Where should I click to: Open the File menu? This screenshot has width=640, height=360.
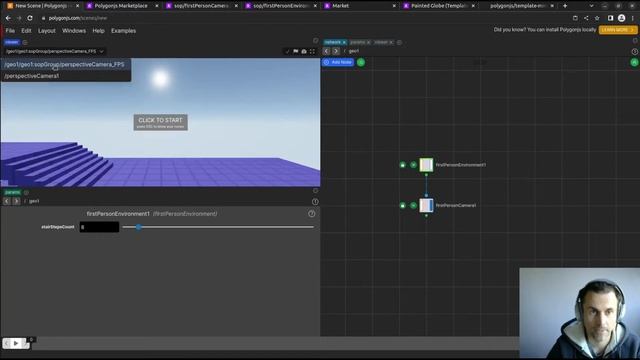[x=10, y=31]
